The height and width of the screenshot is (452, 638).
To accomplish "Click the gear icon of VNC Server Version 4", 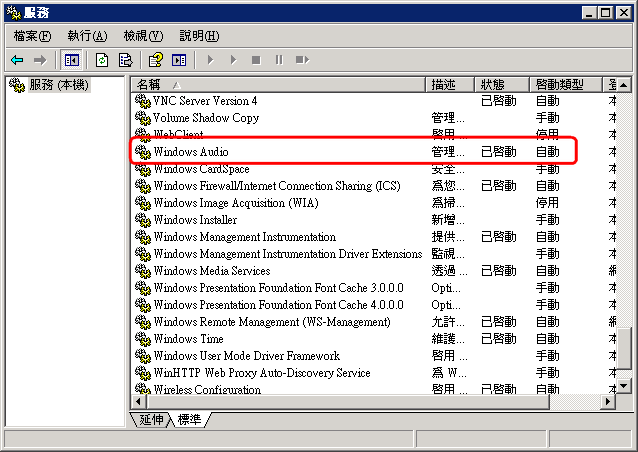I will tap(143, 100).
